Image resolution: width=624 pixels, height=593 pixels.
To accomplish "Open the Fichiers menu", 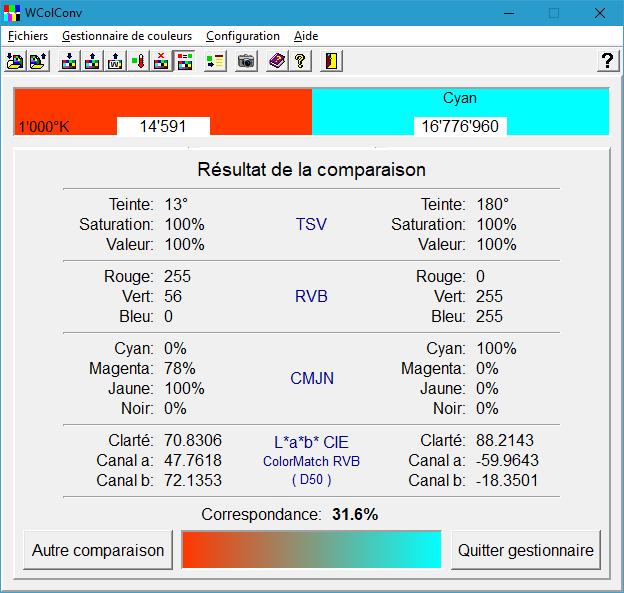I will (x=28, y=36).
